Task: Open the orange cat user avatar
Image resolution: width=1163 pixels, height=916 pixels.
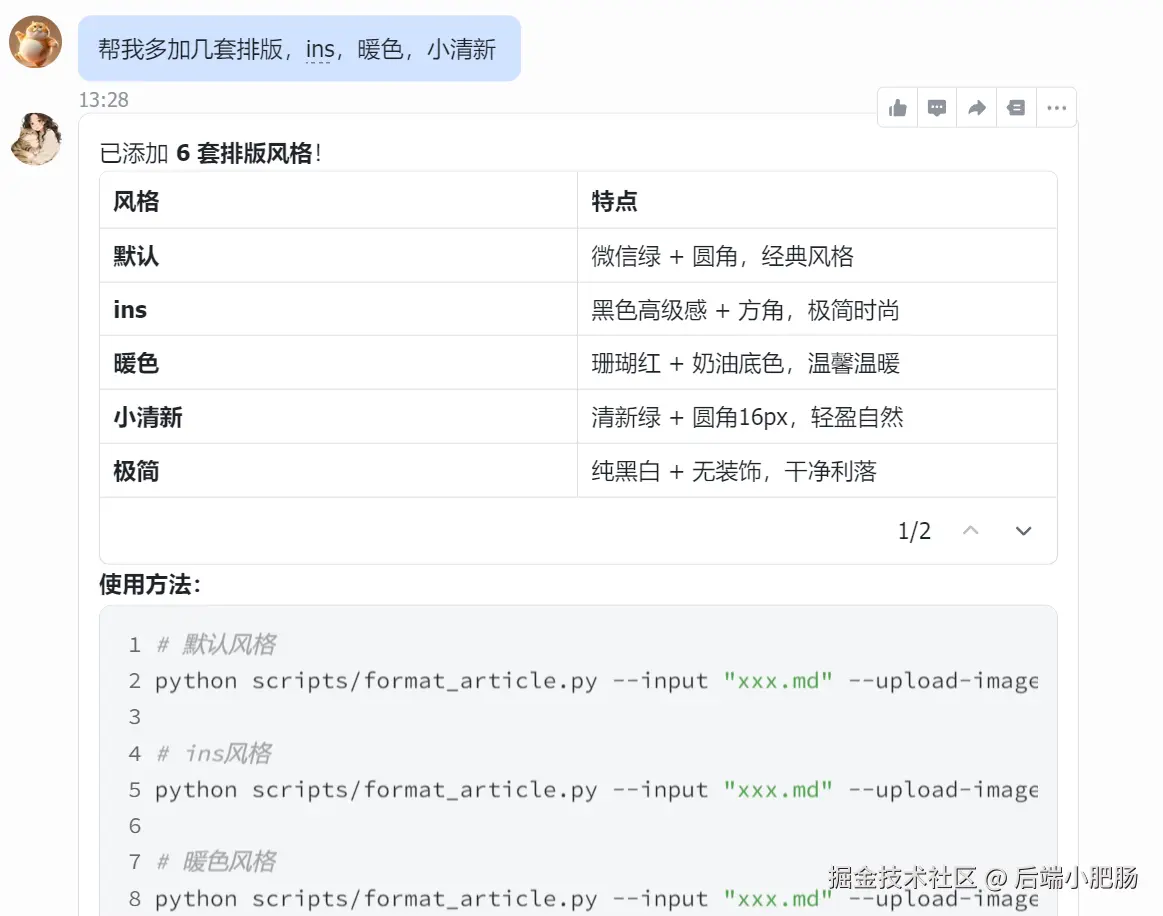Action: [36, 42]
